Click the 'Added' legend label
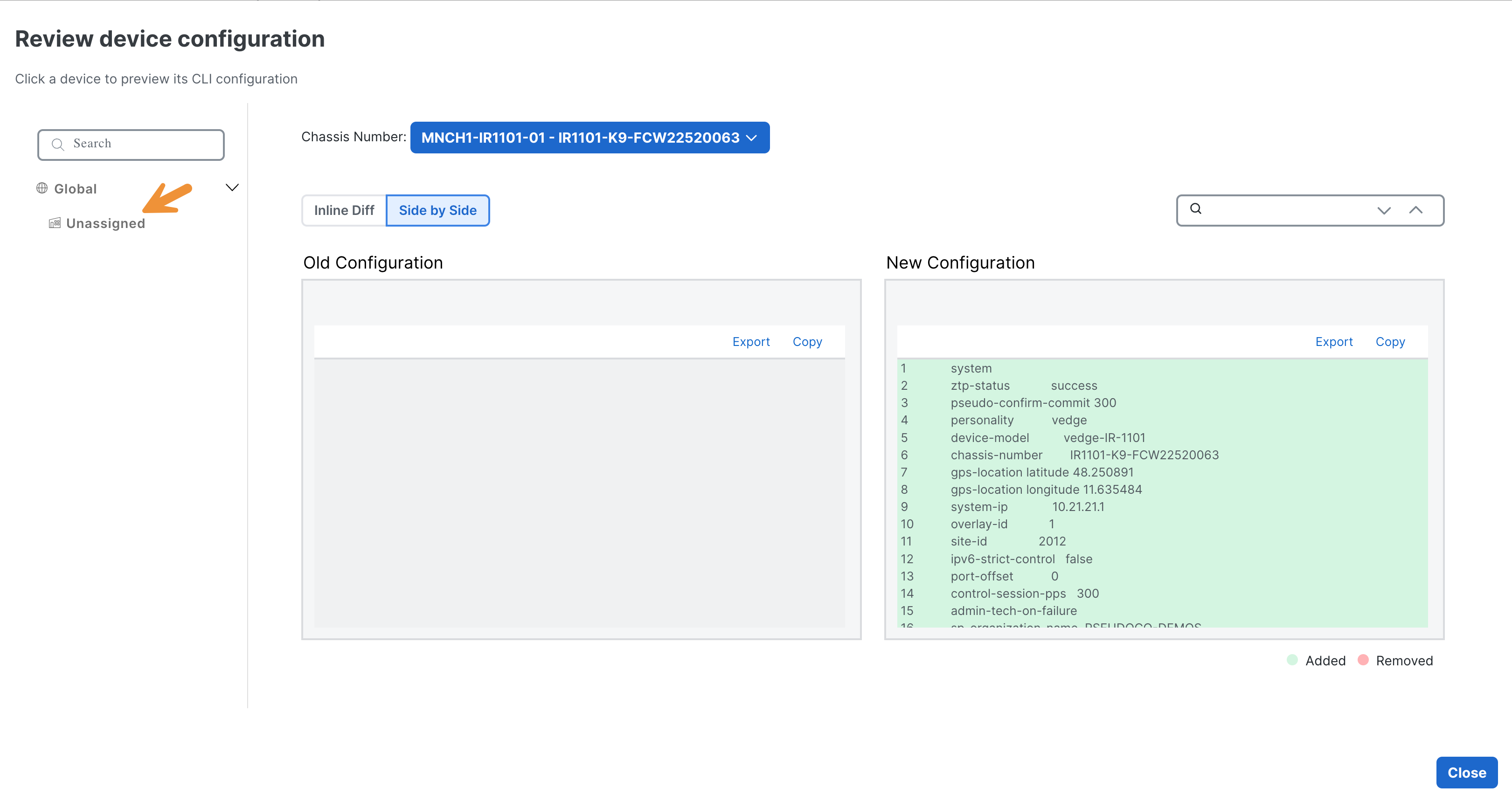 [x=1325, y=661]
